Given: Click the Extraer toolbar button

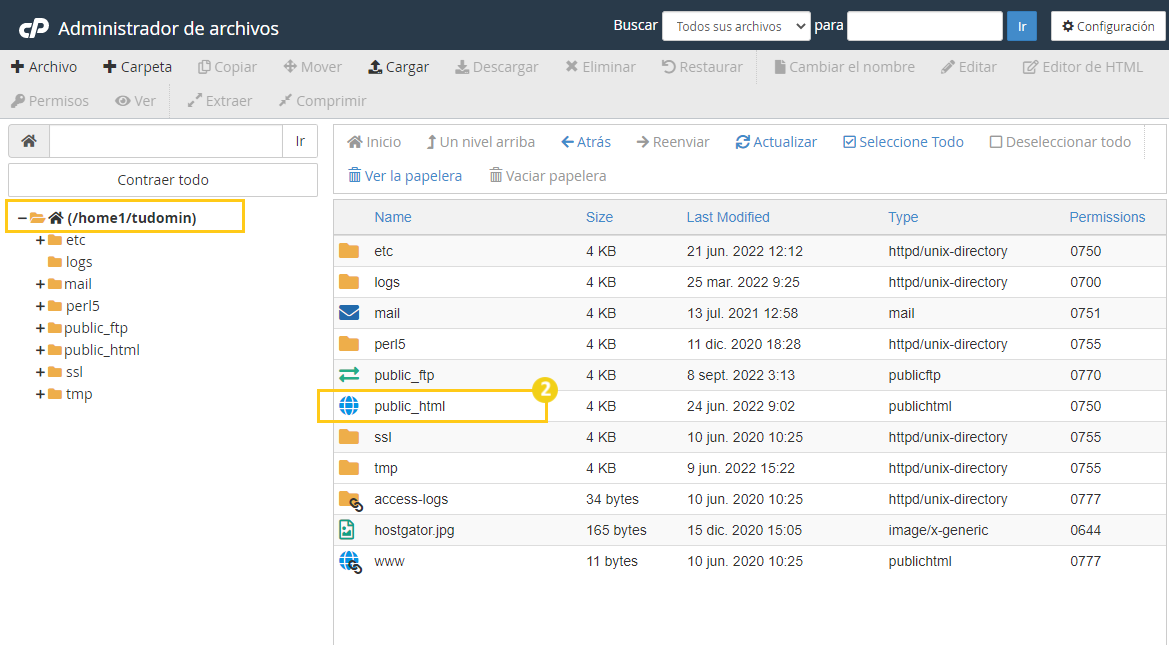Looking at the screenshot, I should click(x=219, y=101).
